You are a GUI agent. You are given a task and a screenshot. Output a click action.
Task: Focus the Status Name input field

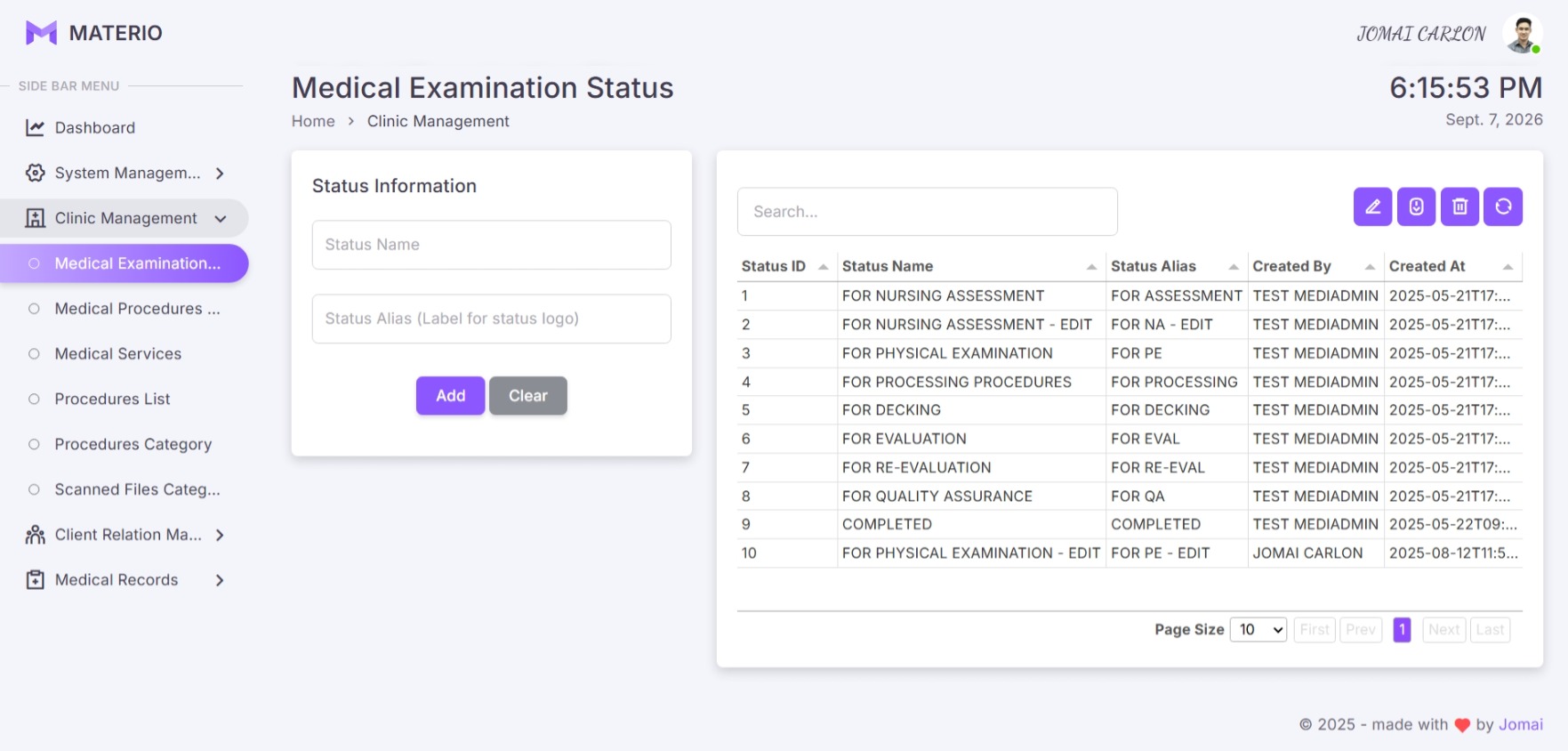[491, 245]
